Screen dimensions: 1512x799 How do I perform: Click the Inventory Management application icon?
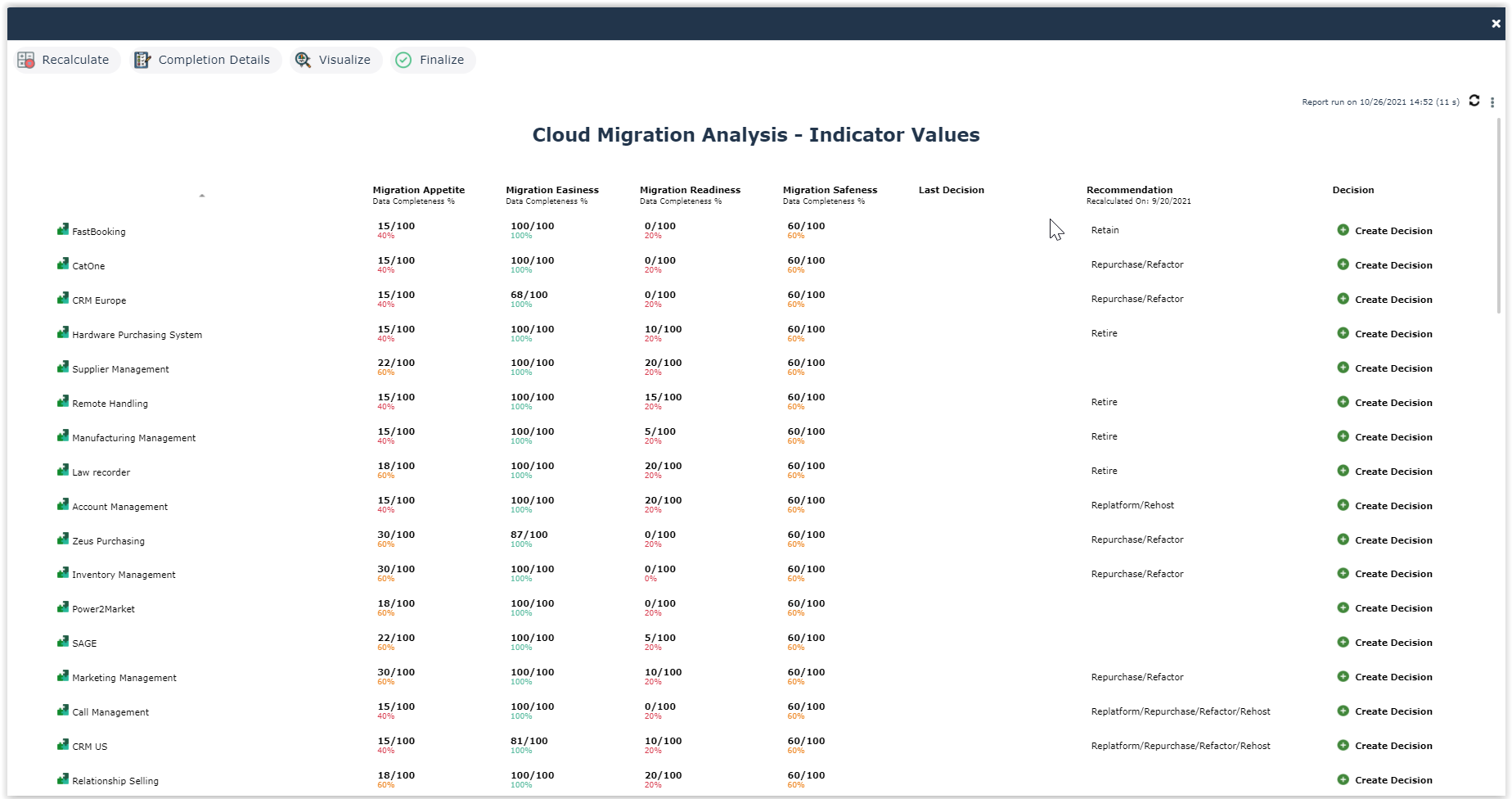click(63, 573)
